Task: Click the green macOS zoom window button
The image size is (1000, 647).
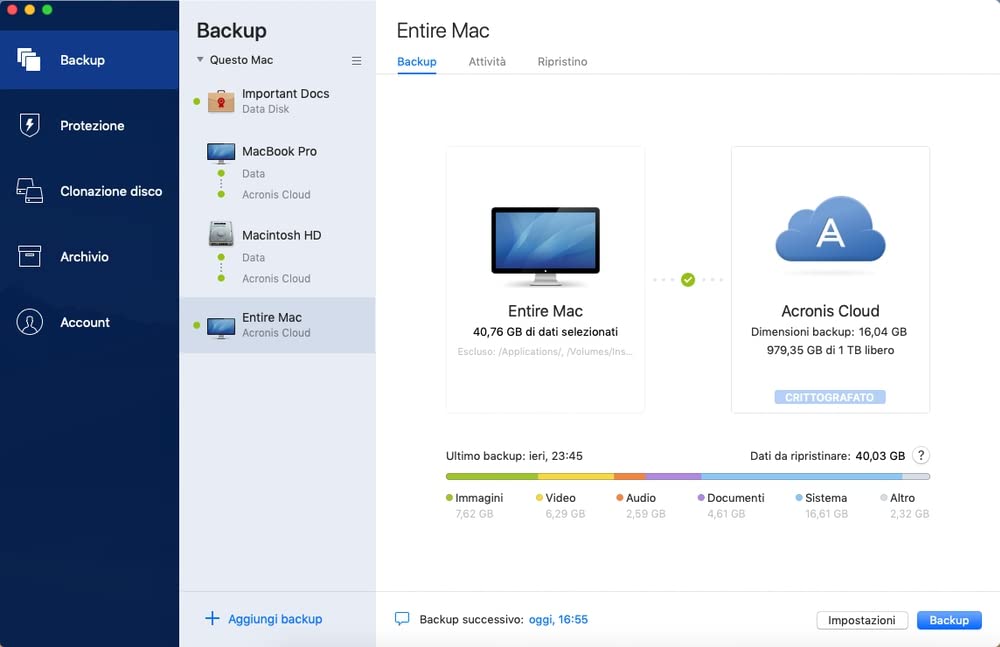Action: coord(47,10)
